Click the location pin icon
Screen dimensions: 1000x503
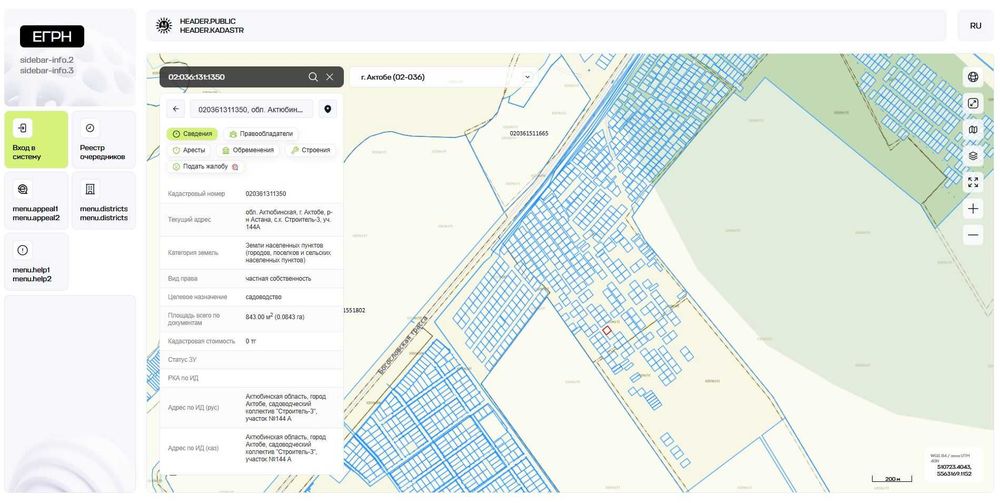(x=328, y=109)
